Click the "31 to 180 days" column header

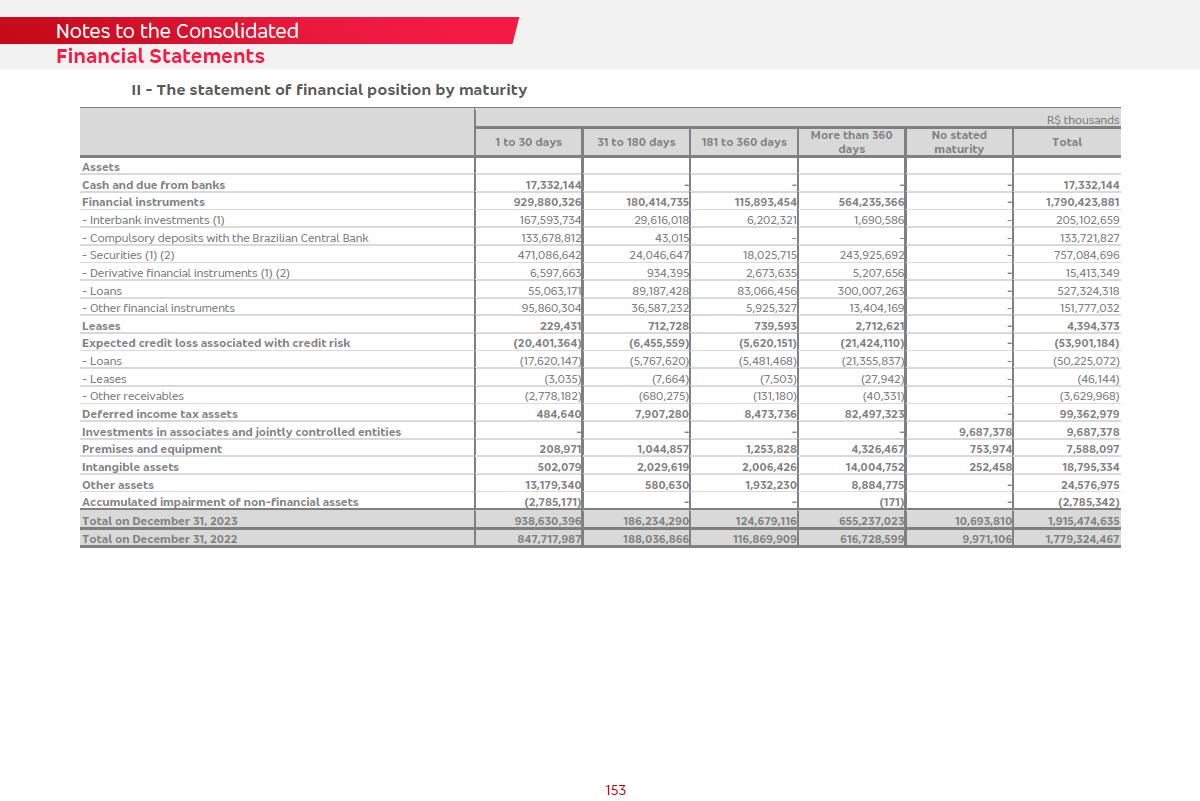[636, 142]
